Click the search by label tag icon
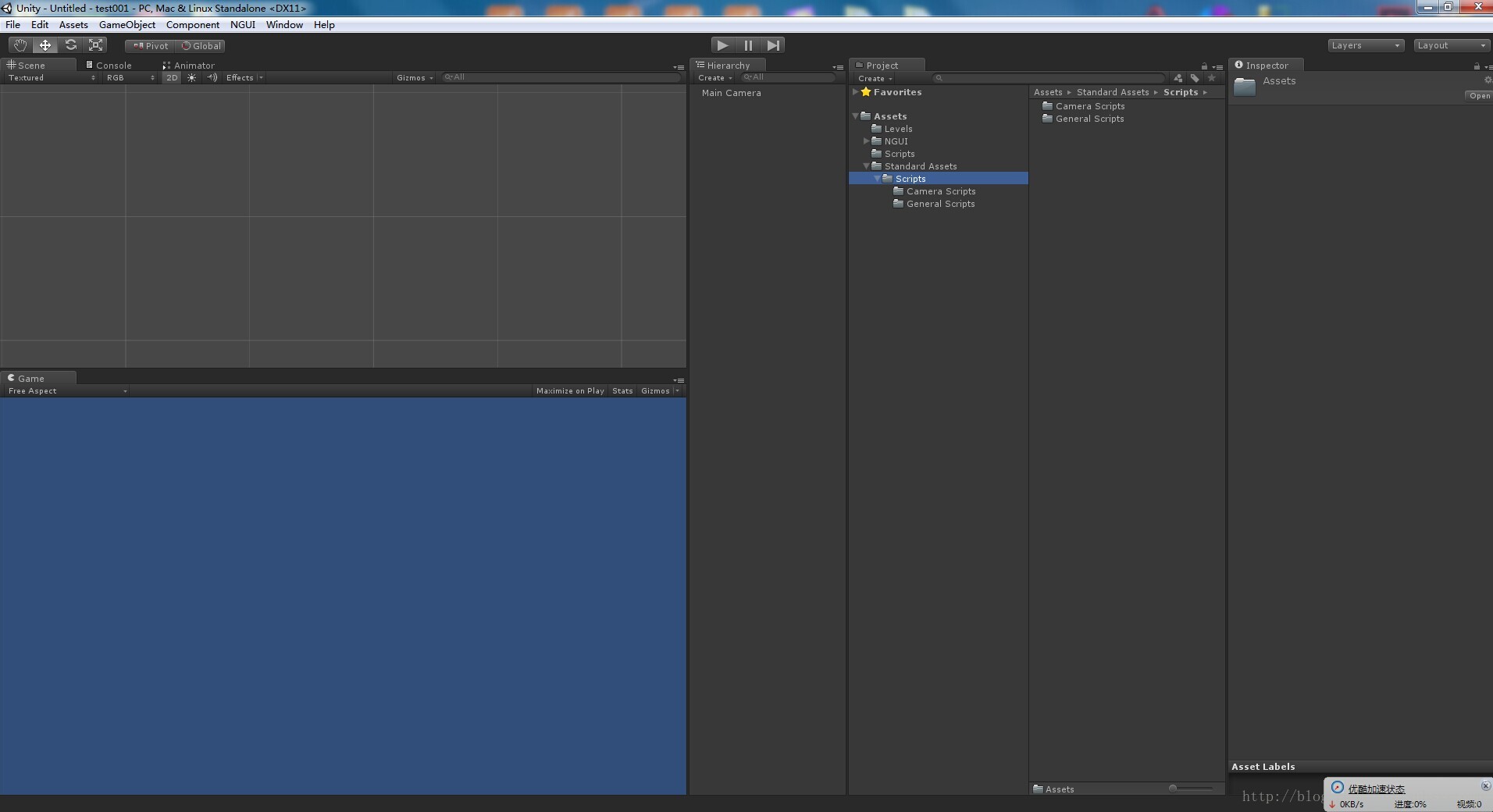The height and width of the screenshot is (812, 1493). point(1195,78)
